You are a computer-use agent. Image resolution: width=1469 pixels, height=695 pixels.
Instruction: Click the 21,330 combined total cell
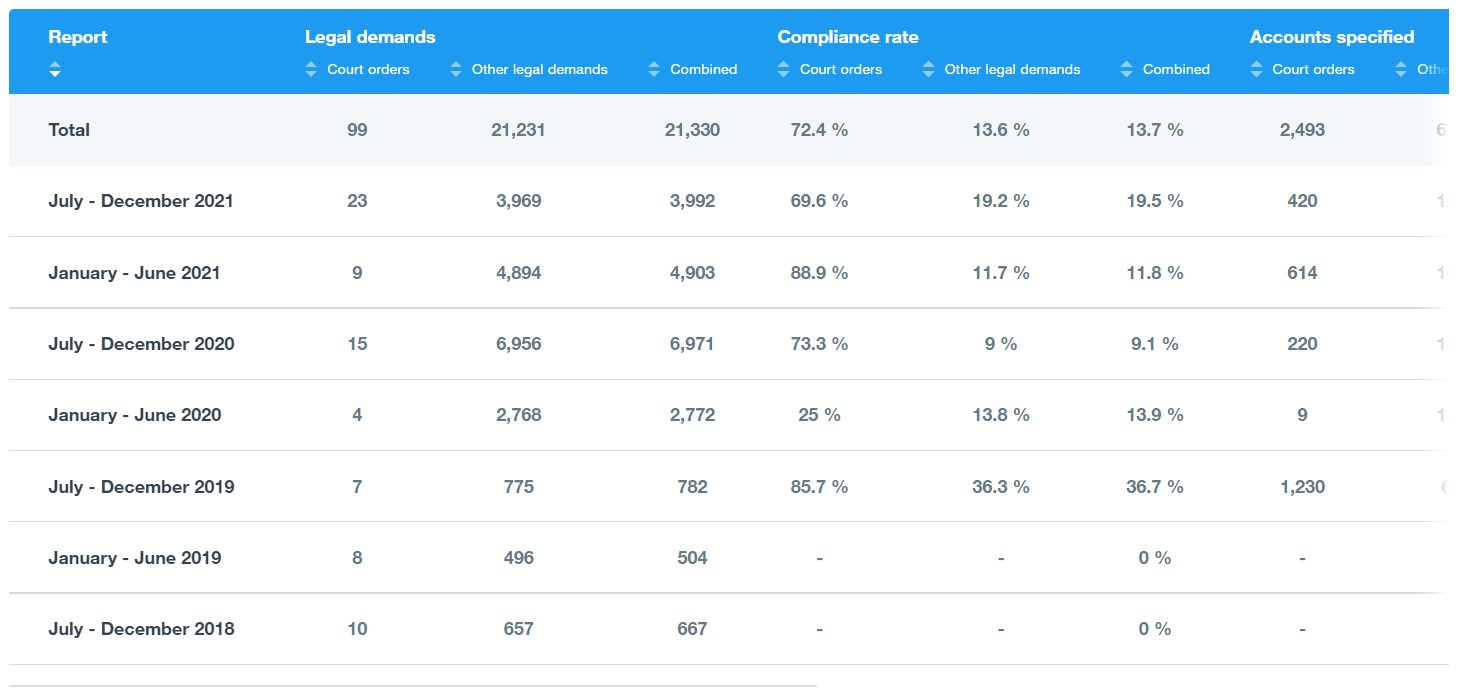tap(694, 130)
